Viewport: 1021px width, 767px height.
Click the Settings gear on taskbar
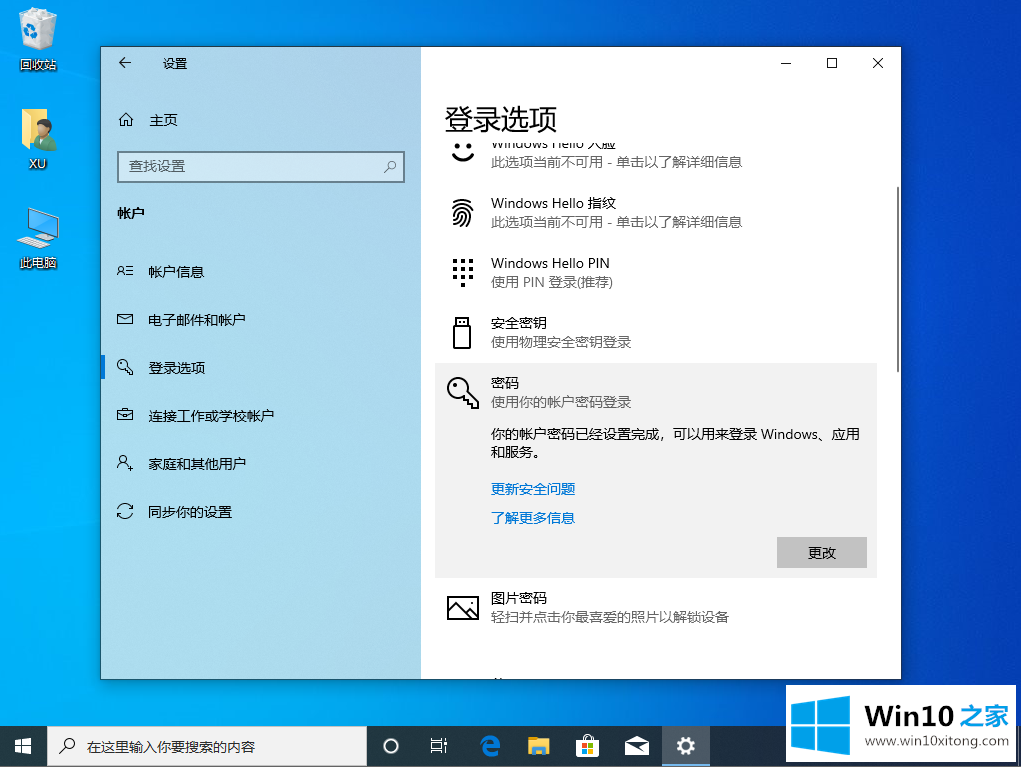click(x=686, y=746)
